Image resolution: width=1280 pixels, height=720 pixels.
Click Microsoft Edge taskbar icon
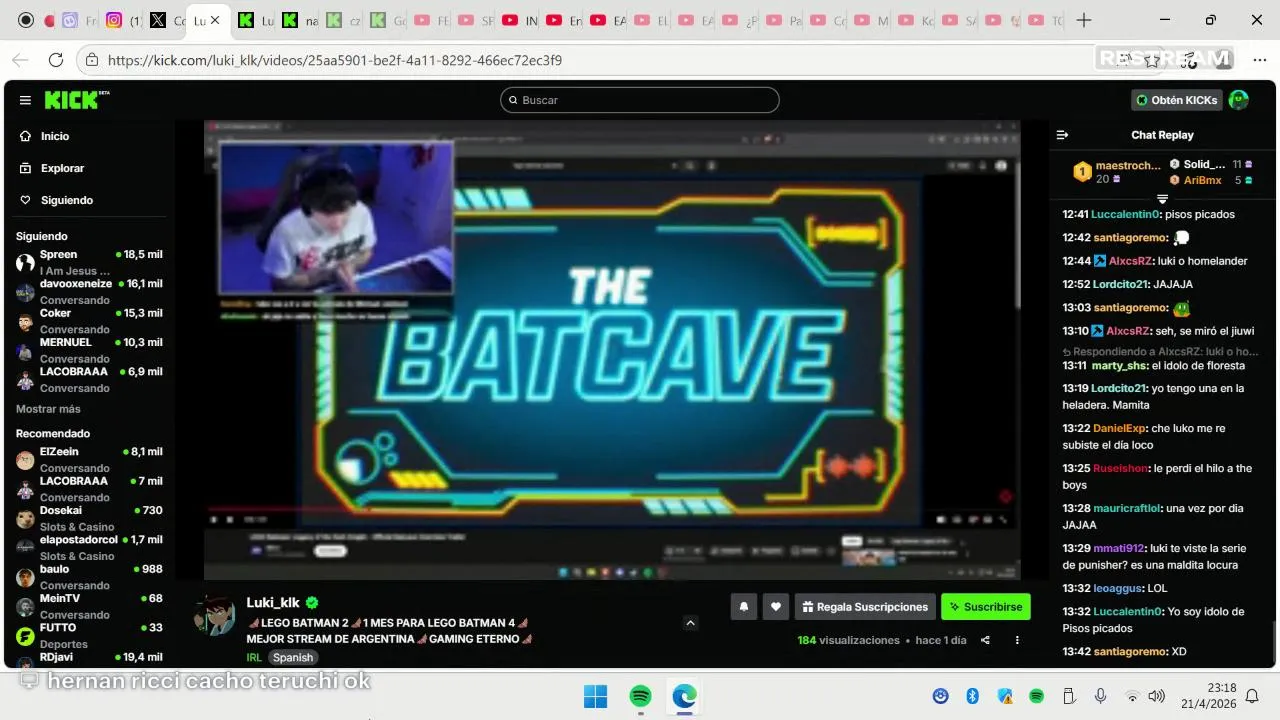[x=685, y=696]
